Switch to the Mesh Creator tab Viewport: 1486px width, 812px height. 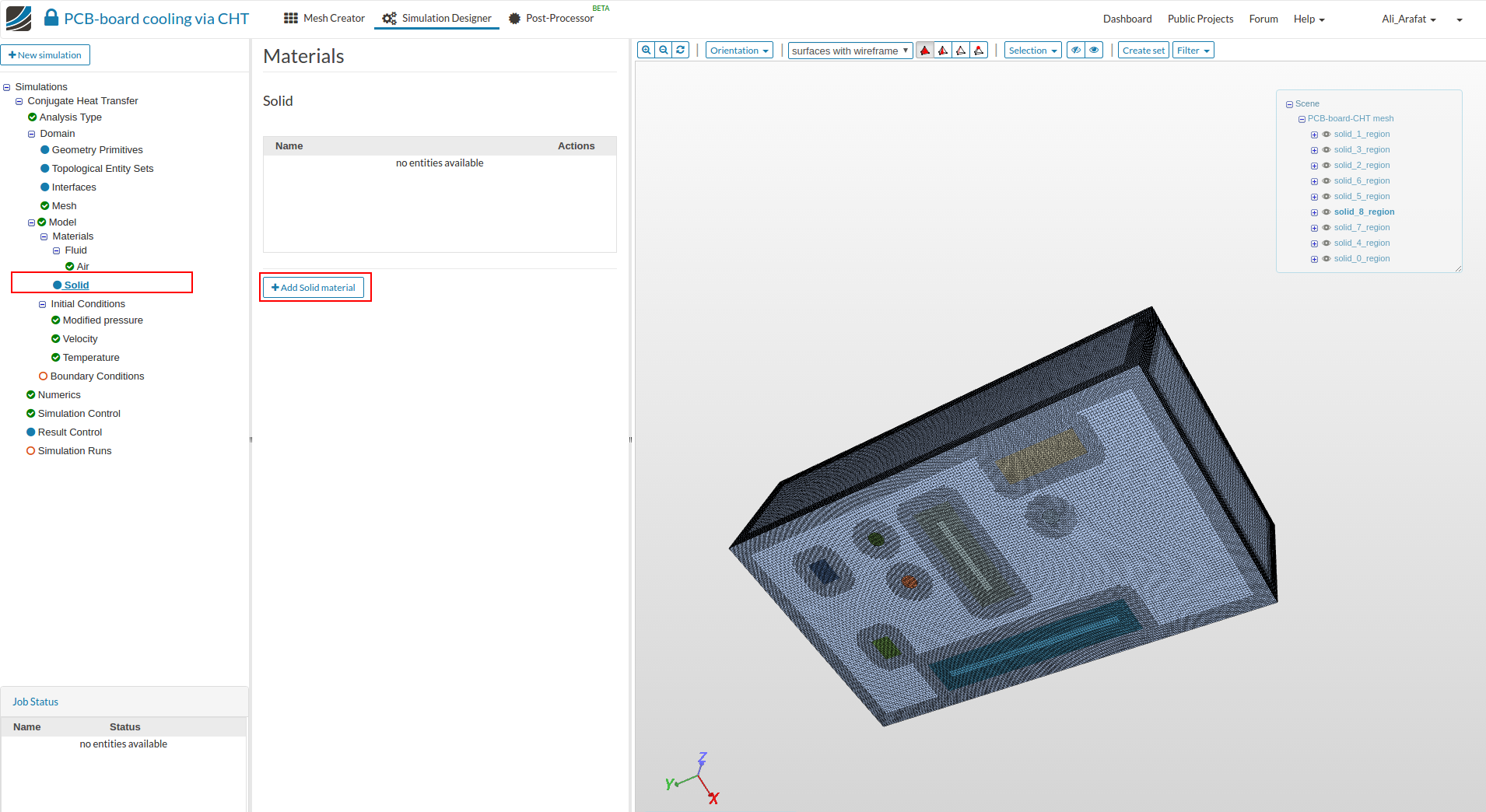point(324,19)
